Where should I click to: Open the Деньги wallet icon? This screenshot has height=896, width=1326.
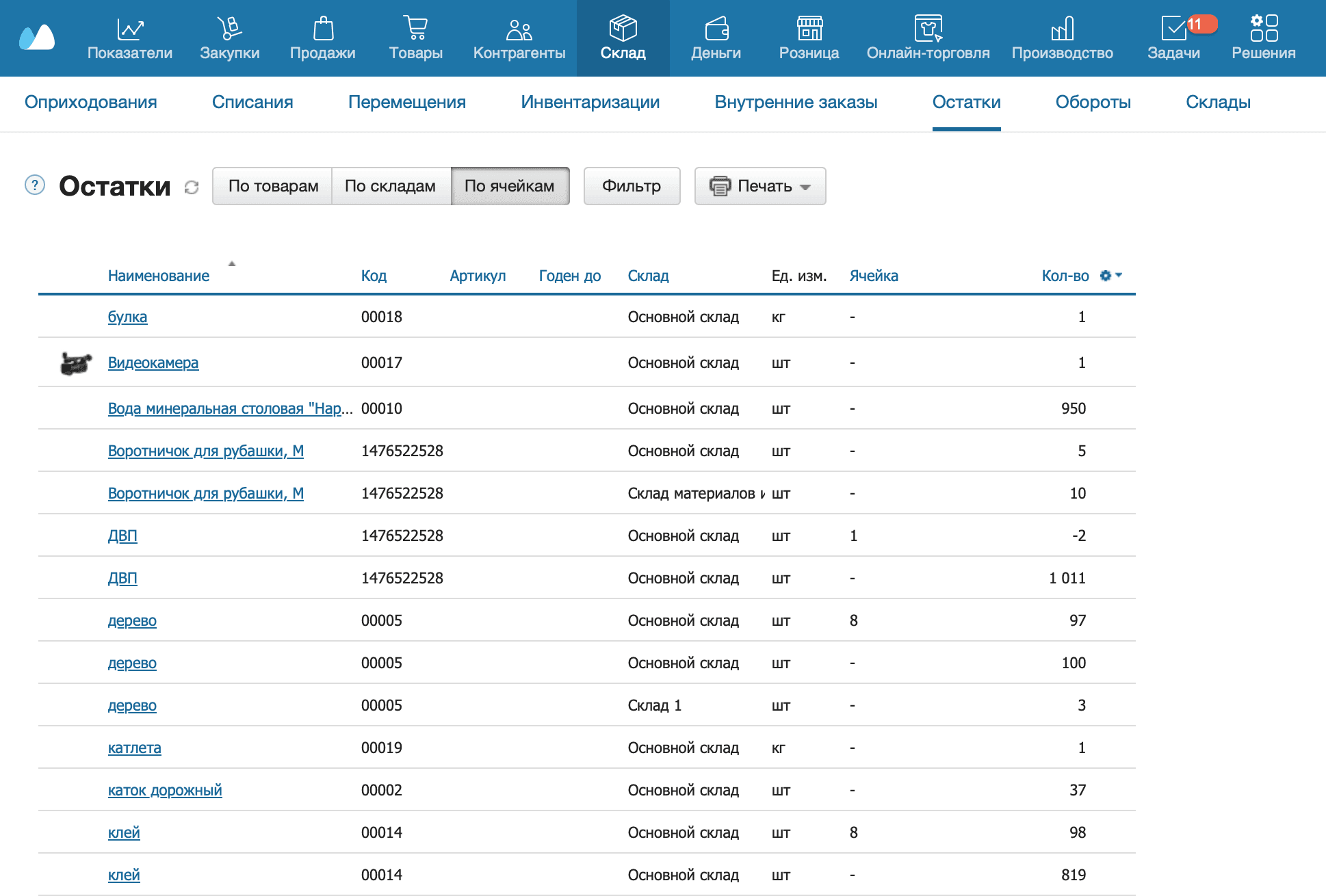coord(716,29)
